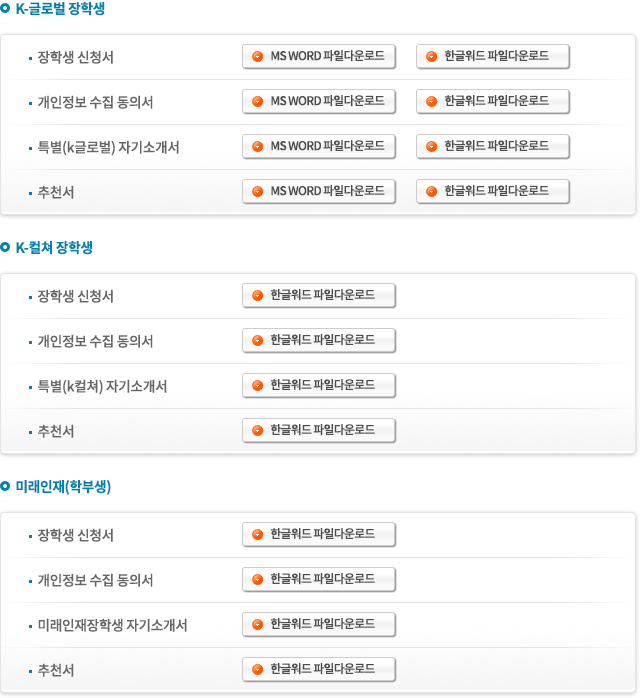Image resolution: width=640 pixels, height=698 pixels.
Task: Download K-글로벌 장학생 신청서 한글워드 file
Action: (x=493, y=57)
